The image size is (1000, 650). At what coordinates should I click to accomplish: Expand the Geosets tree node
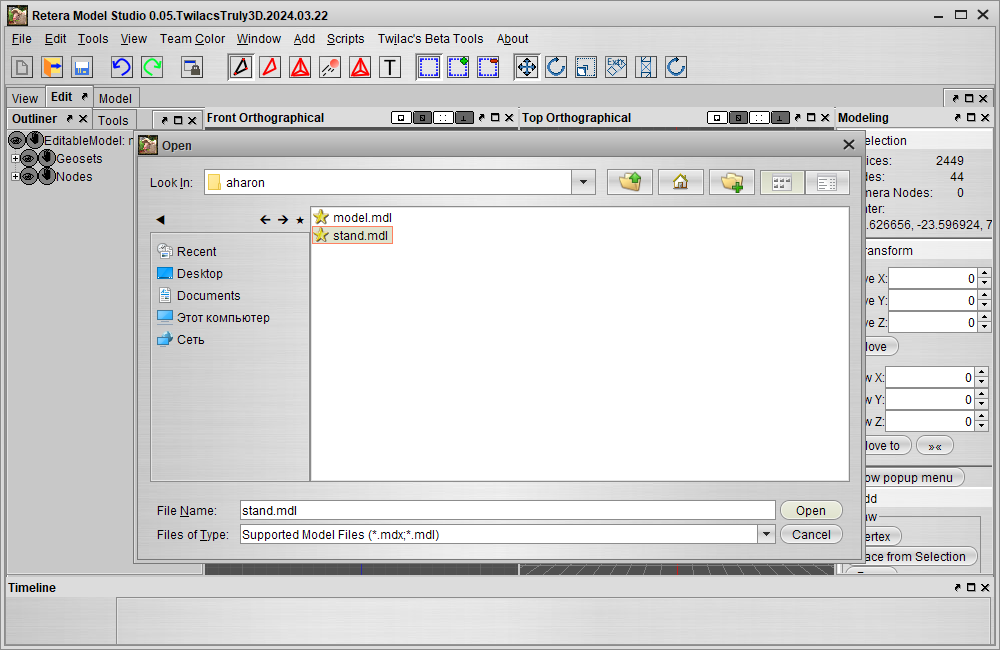coord(15,158)
